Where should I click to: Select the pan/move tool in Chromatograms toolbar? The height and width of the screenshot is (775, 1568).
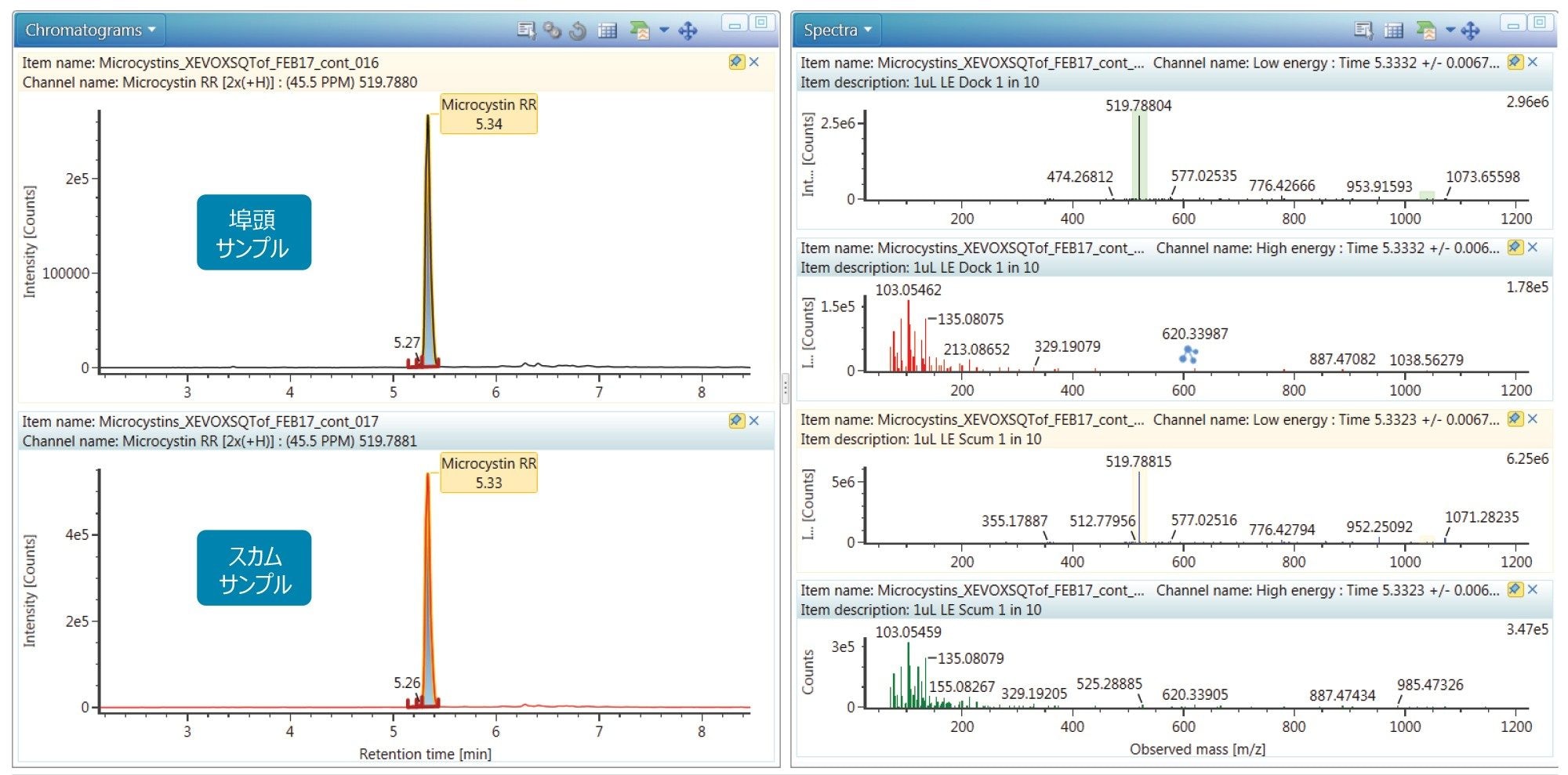tap(688, 31)
